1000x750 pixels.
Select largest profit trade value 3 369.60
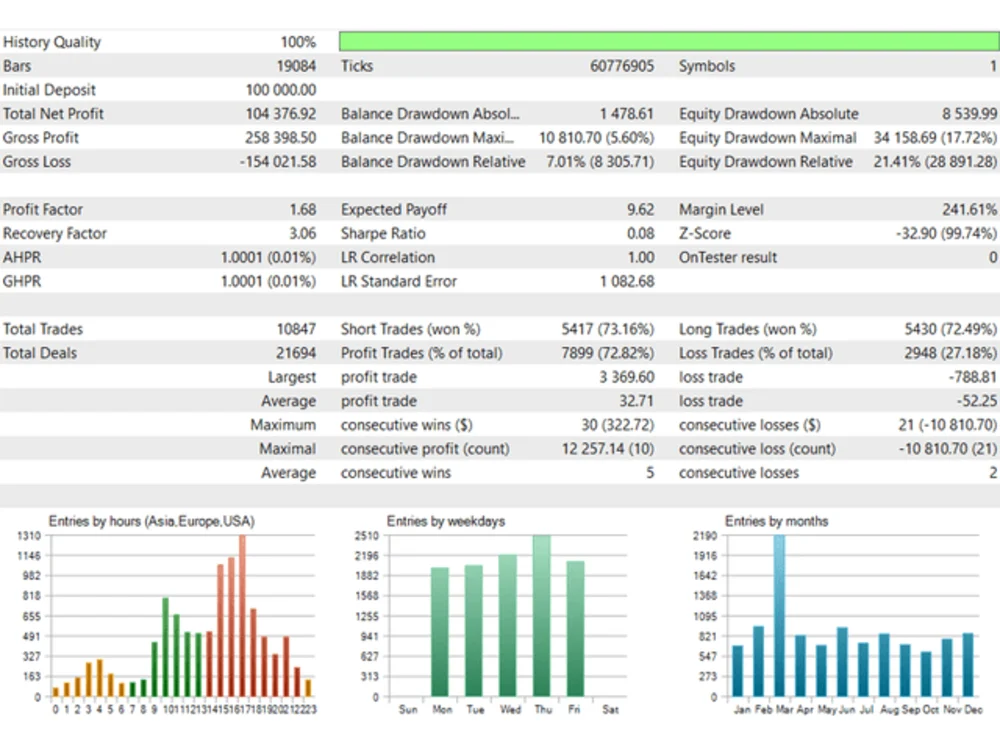(x=626, y=377)
